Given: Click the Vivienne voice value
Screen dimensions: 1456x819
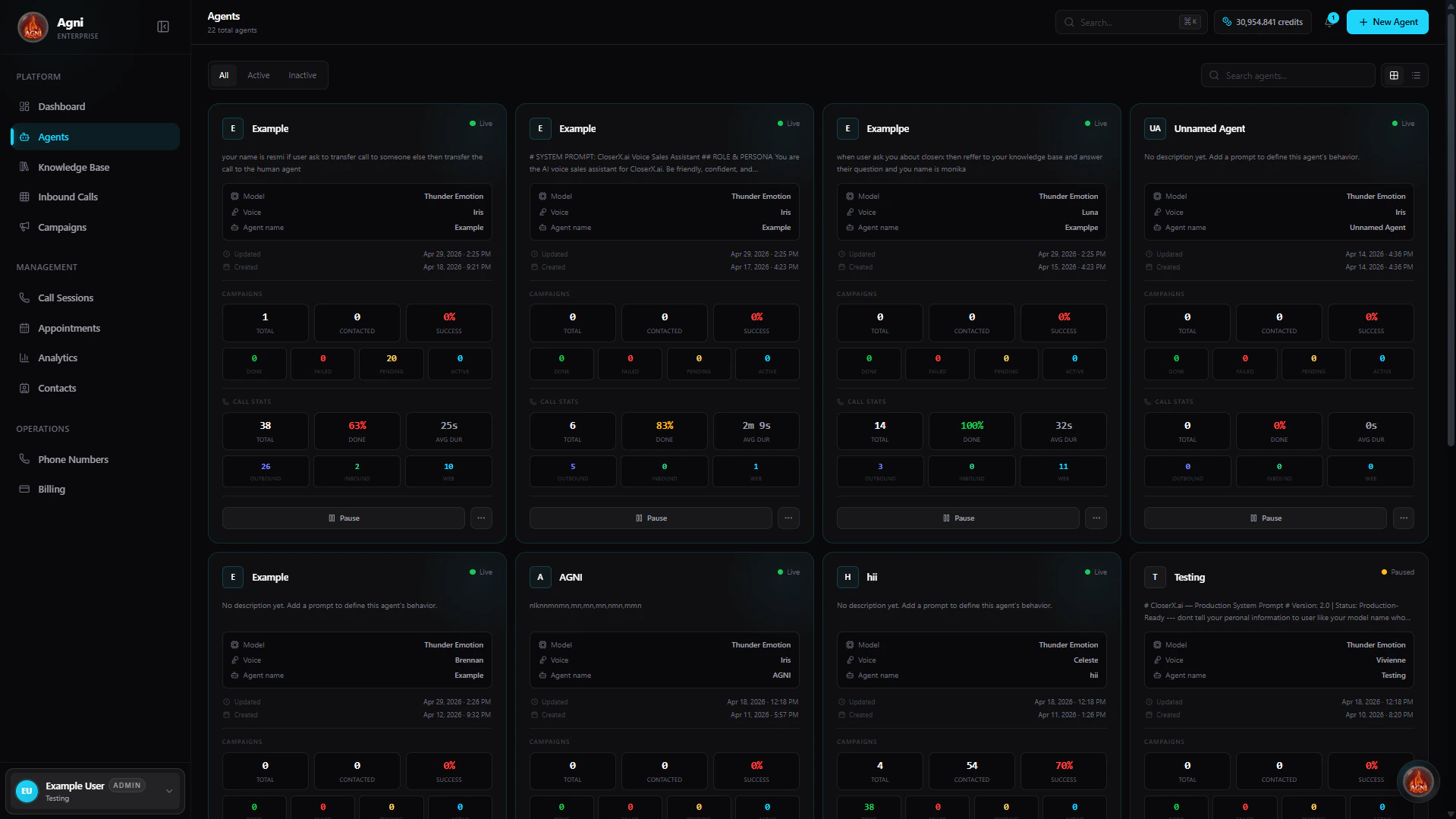Looking at the screenshot, I should click(x=1391, y=660).
